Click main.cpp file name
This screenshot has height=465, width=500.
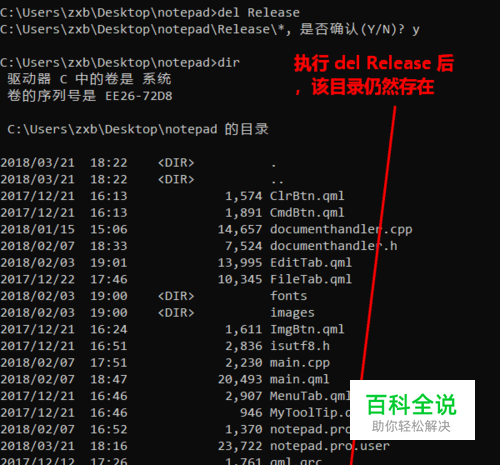(300, 363)
